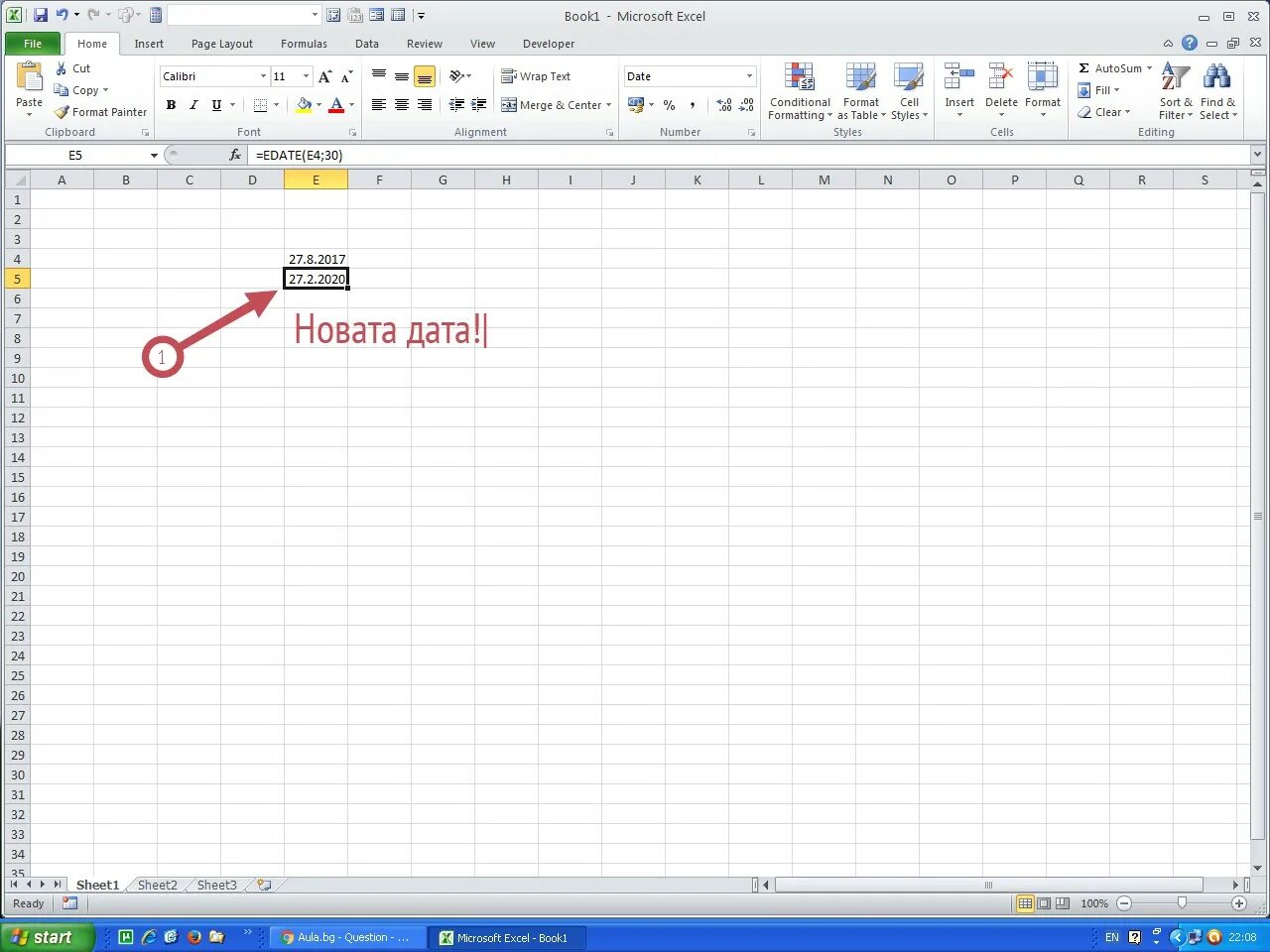
Task: Toggle align text left
Action: tap(379, 105)
